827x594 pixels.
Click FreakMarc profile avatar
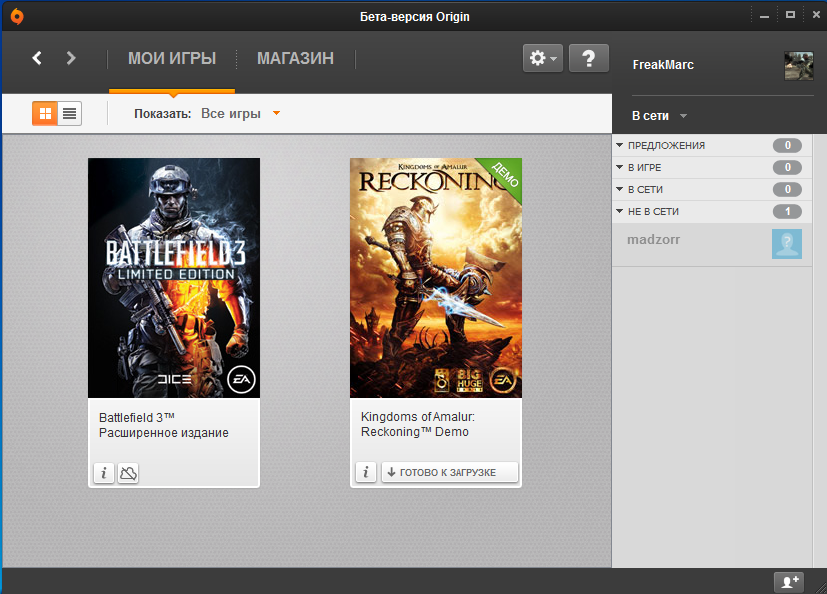pos(799,65)
